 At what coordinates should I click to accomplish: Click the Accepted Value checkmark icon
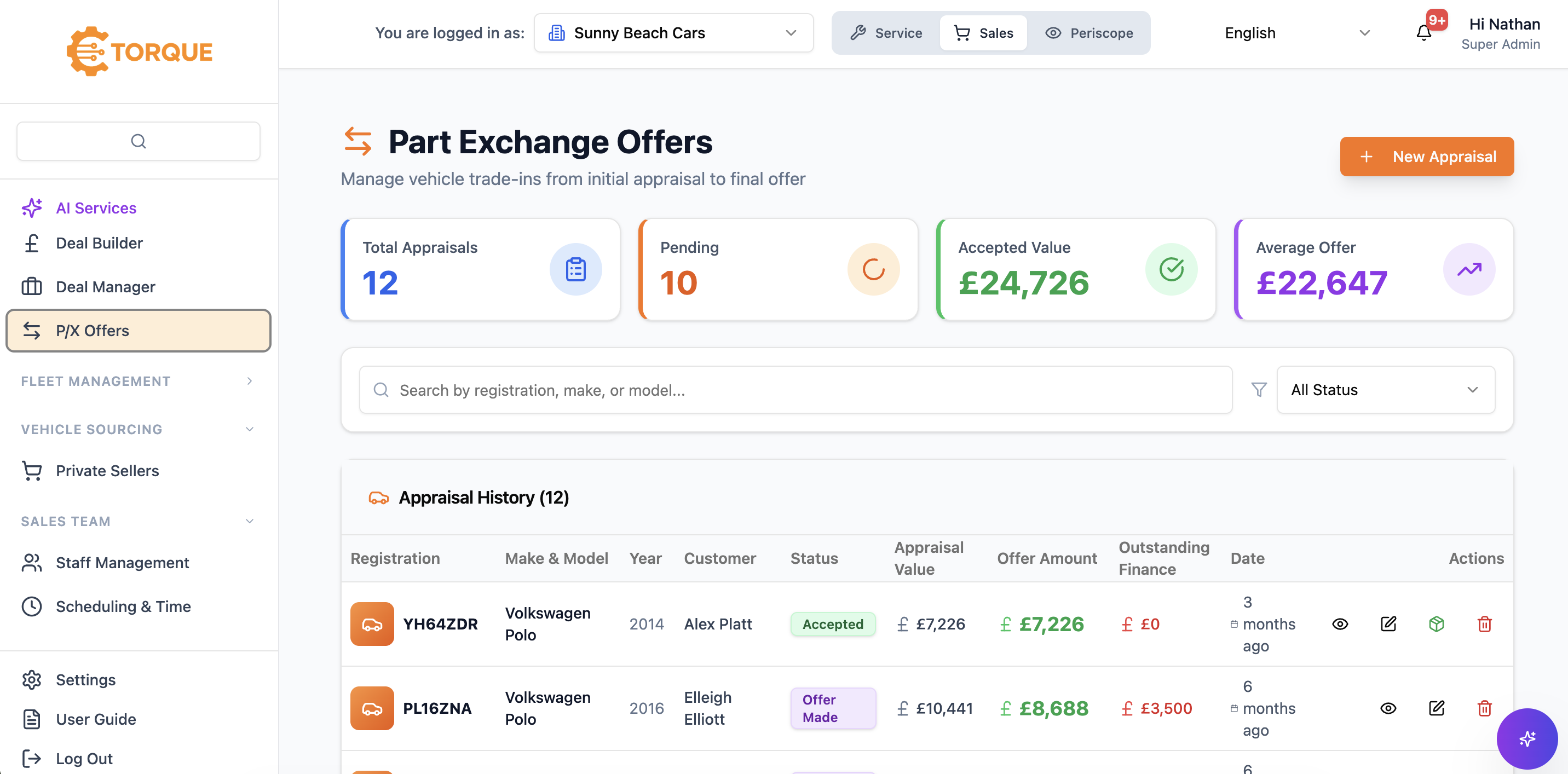click(x=1171, y=269)
